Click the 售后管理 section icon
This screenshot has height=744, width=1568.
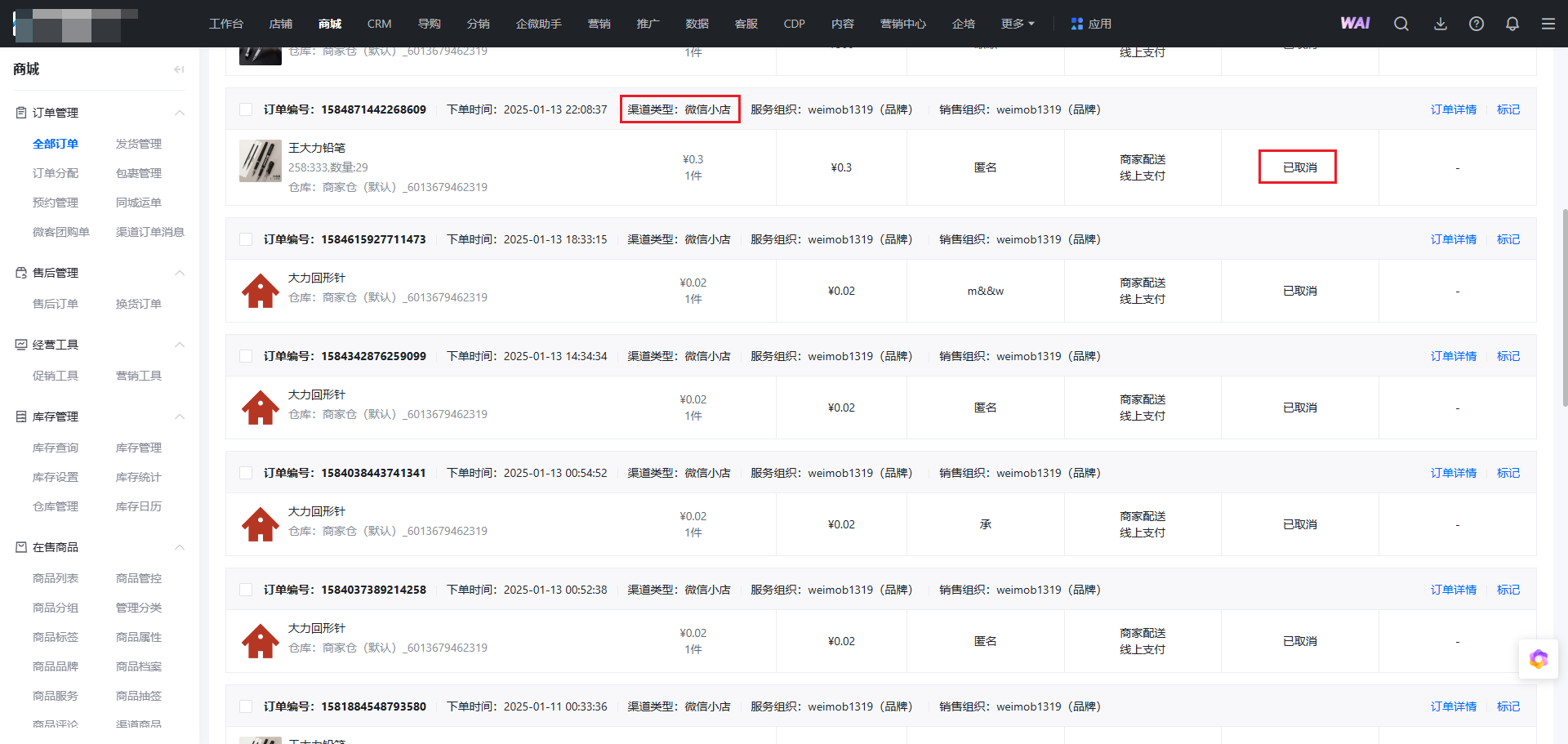tap(21, 273)
